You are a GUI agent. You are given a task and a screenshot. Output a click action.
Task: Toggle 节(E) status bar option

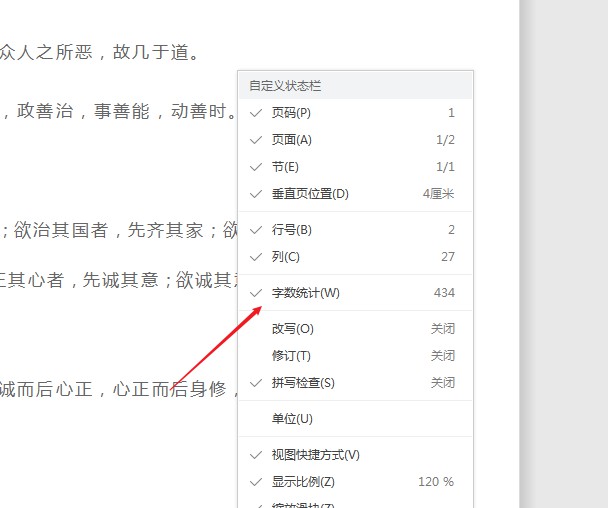coord(355,167)
